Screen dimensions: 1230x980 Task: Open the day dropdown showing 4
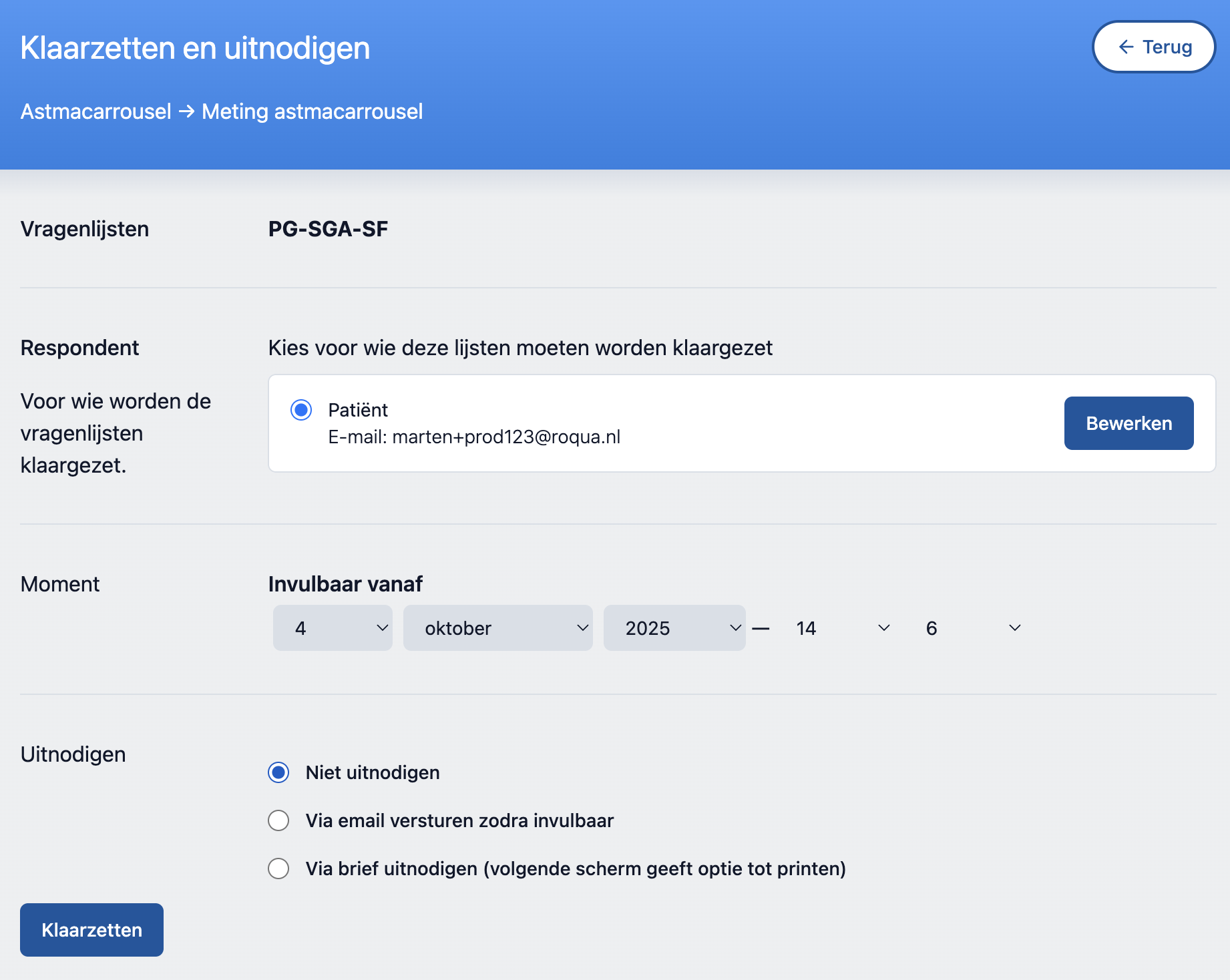pyautogui.click(x=332, y=628)
